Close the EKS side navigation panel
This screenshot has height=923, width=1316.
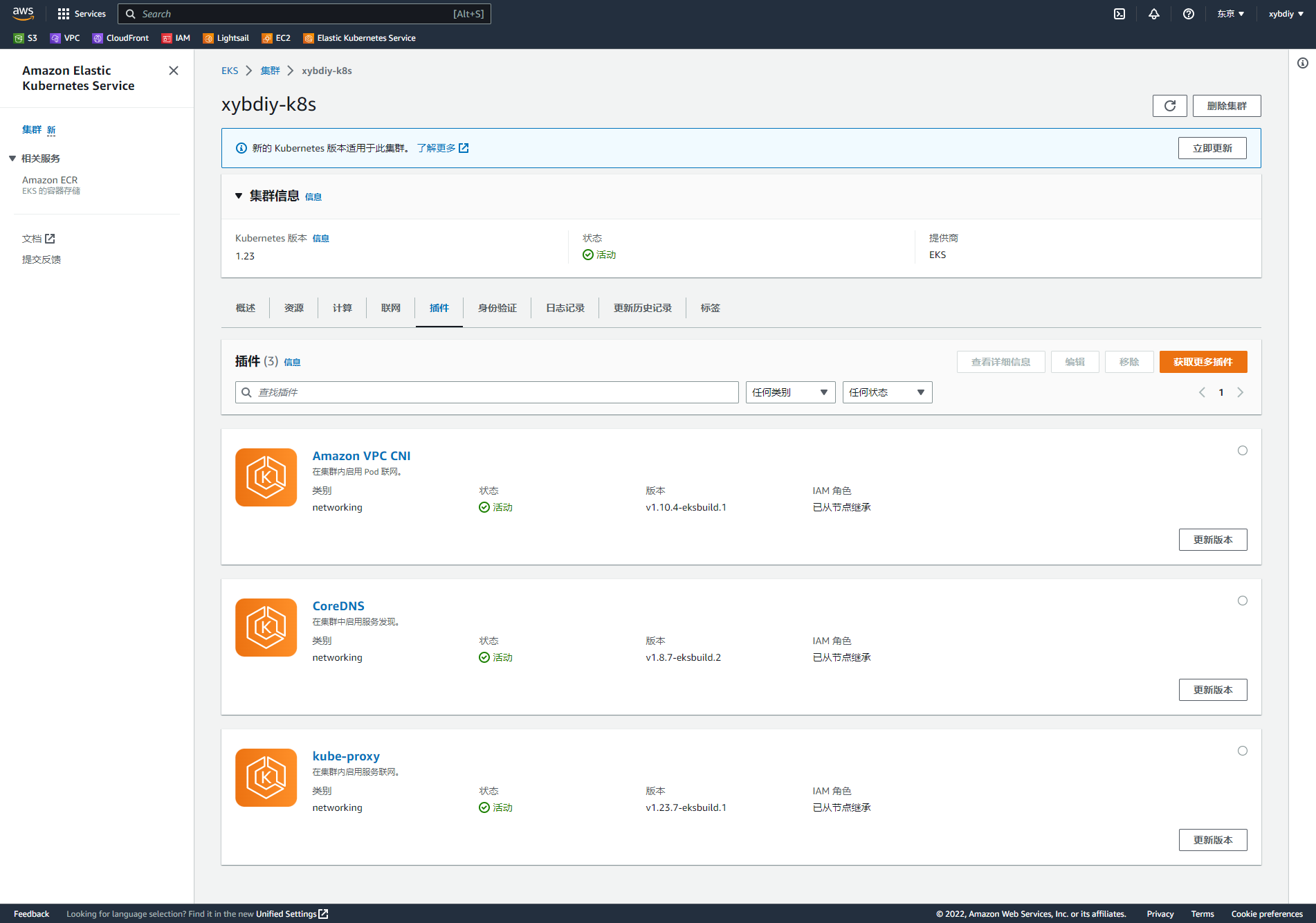click(174, 71)
